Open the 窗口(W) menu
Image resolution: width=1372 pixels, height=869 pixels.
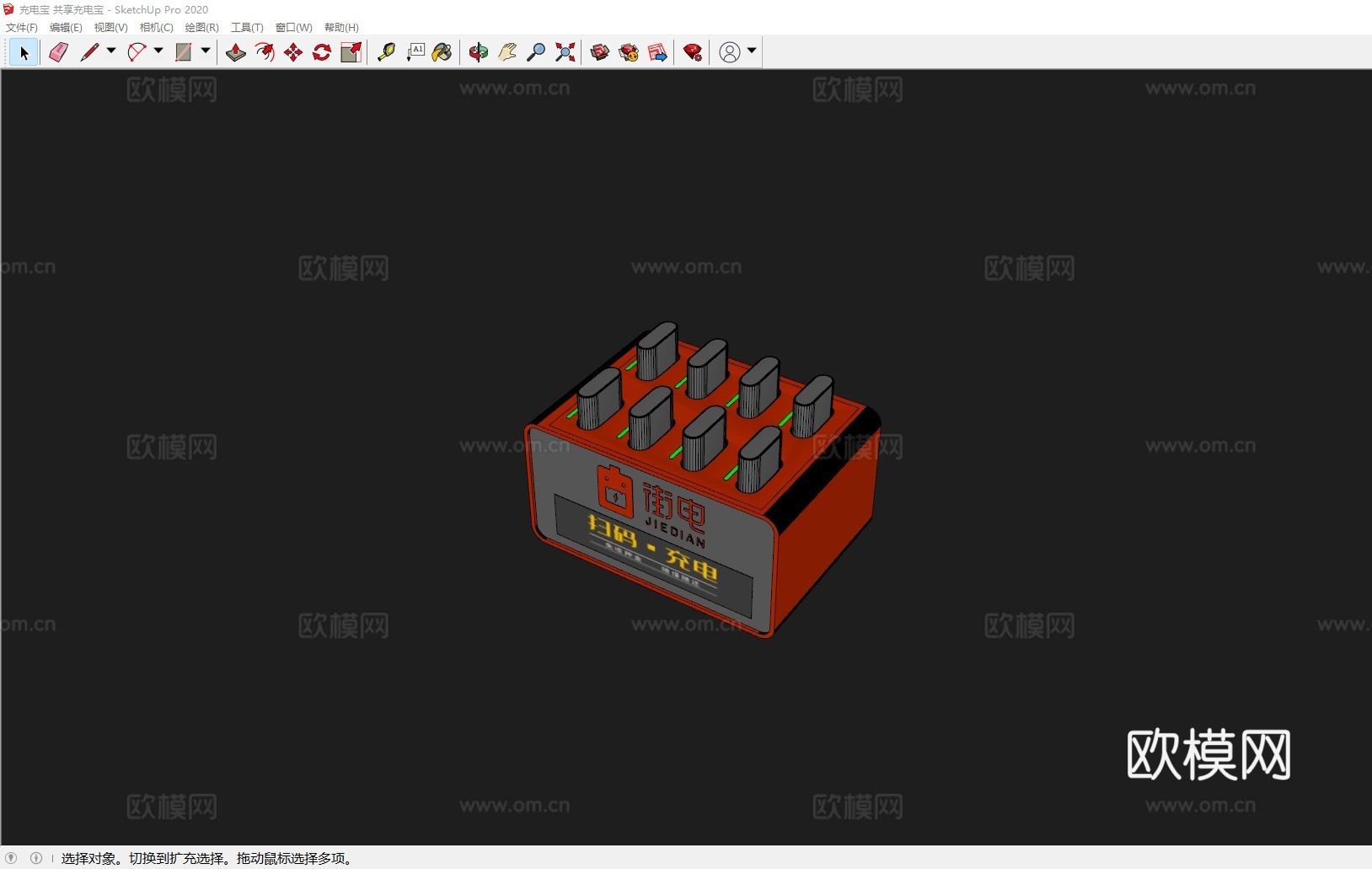point(294,28)
